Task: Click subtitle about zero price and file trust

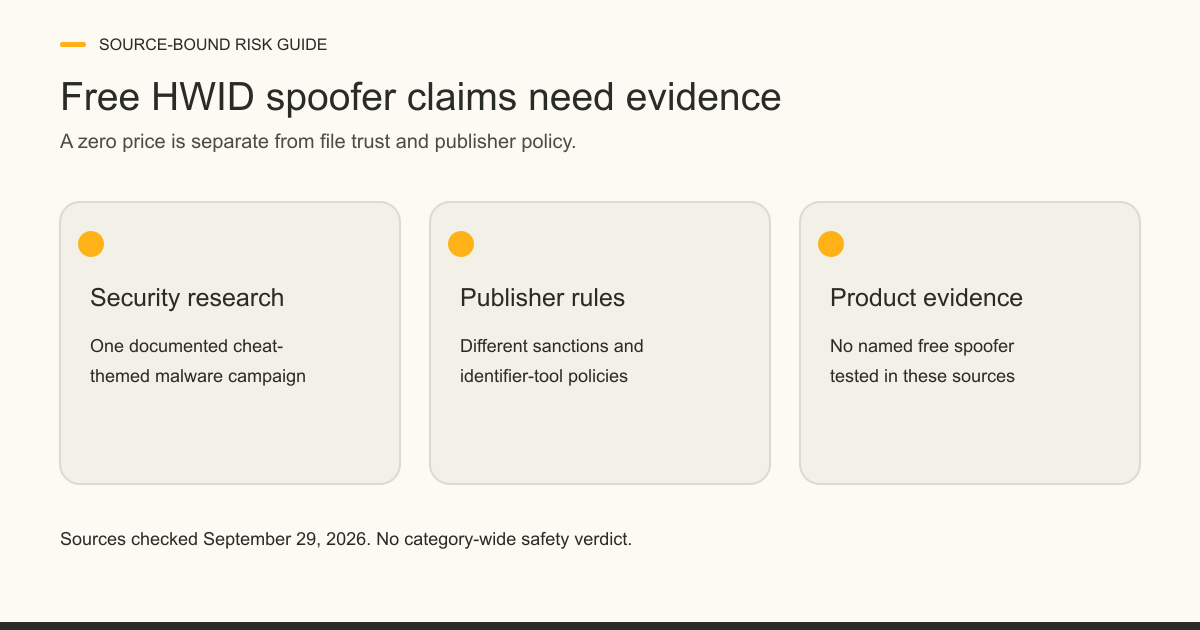Action: pos(318,142)
